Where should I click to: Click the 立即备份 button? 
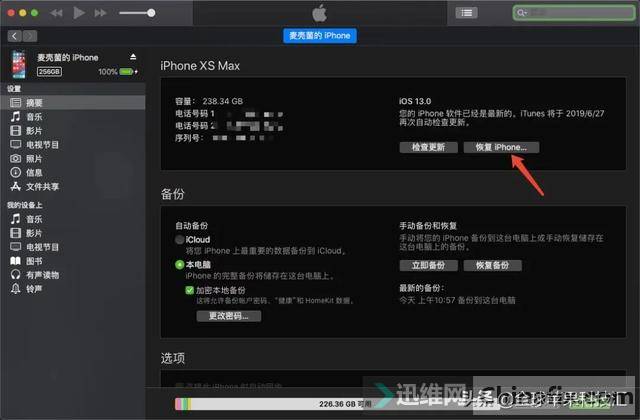pos(428,265)
